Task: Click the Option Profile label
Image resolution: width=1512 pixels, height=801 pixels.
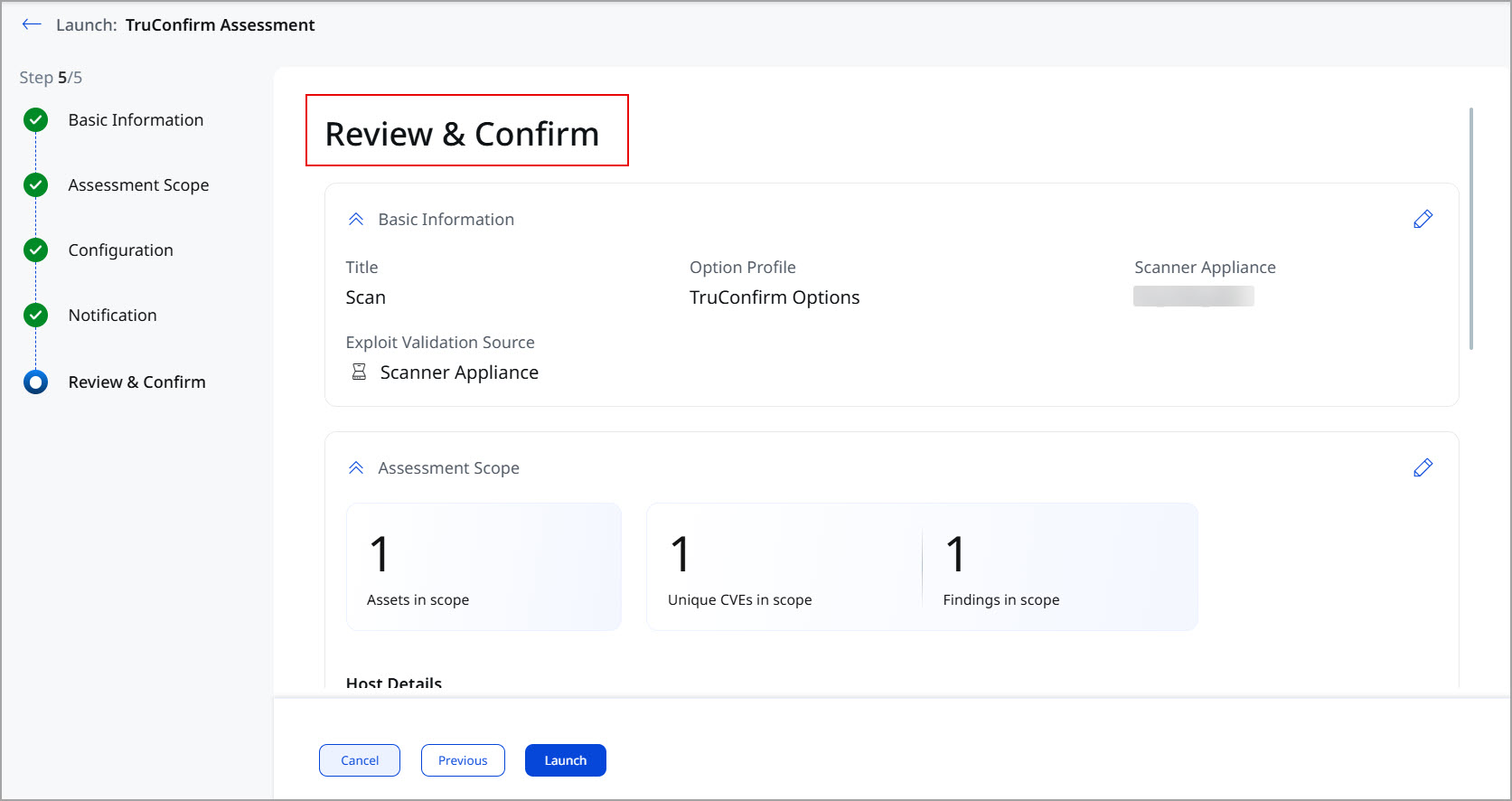Action: [743, 267]
